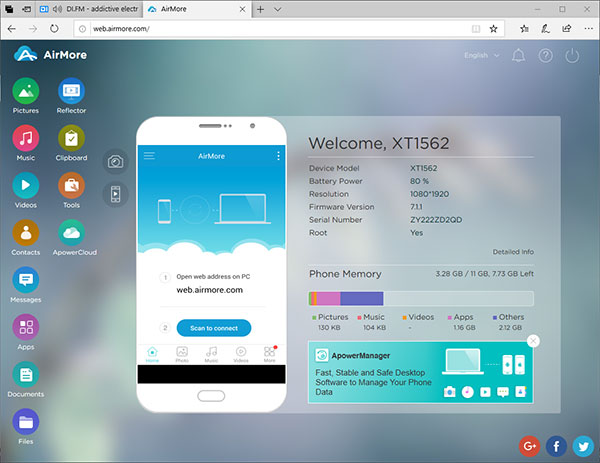This screenshot has width=600, height=463.
Task: Take a phone screenshot with camera icon
Action: (x=116, y=162)
